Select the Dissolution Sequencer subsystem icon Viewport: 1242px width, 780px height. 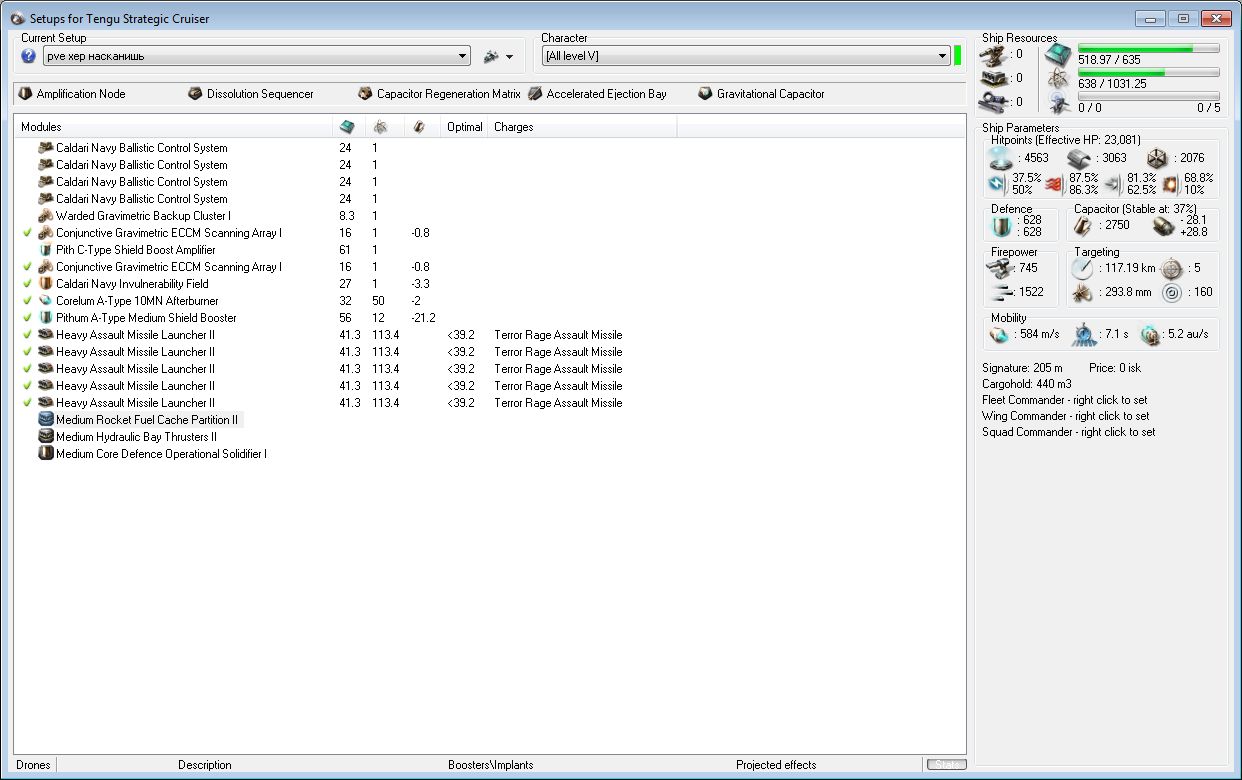[x=195, y=94]
